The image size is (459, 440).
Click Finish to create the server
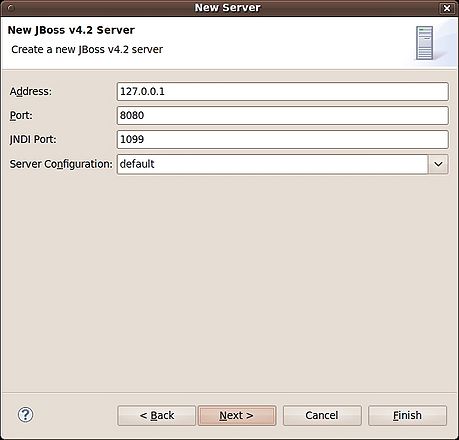pos(407,415)
